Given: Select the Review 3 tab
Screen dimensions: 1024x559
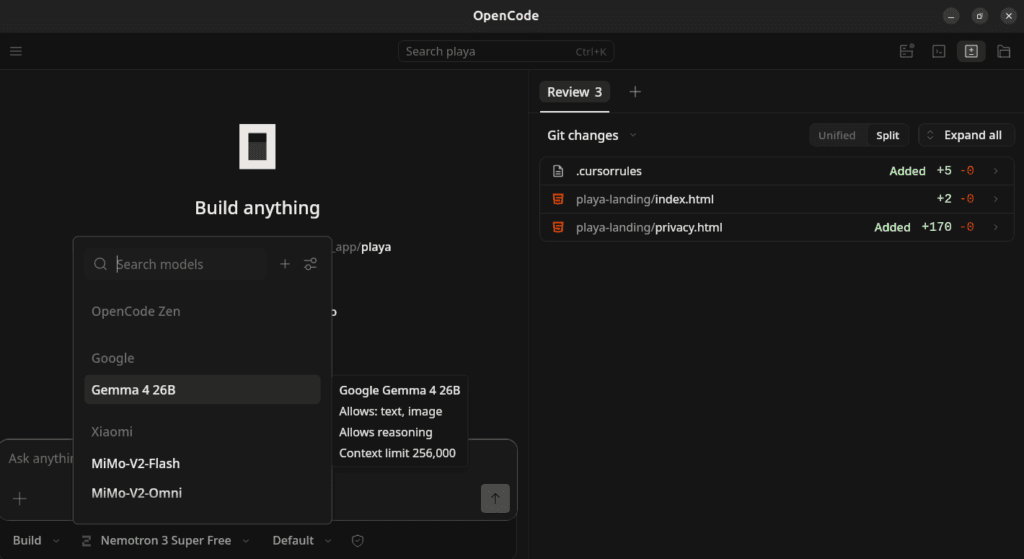Looking at the screenshot, I should pyautogui.click(x=575, y=92).
